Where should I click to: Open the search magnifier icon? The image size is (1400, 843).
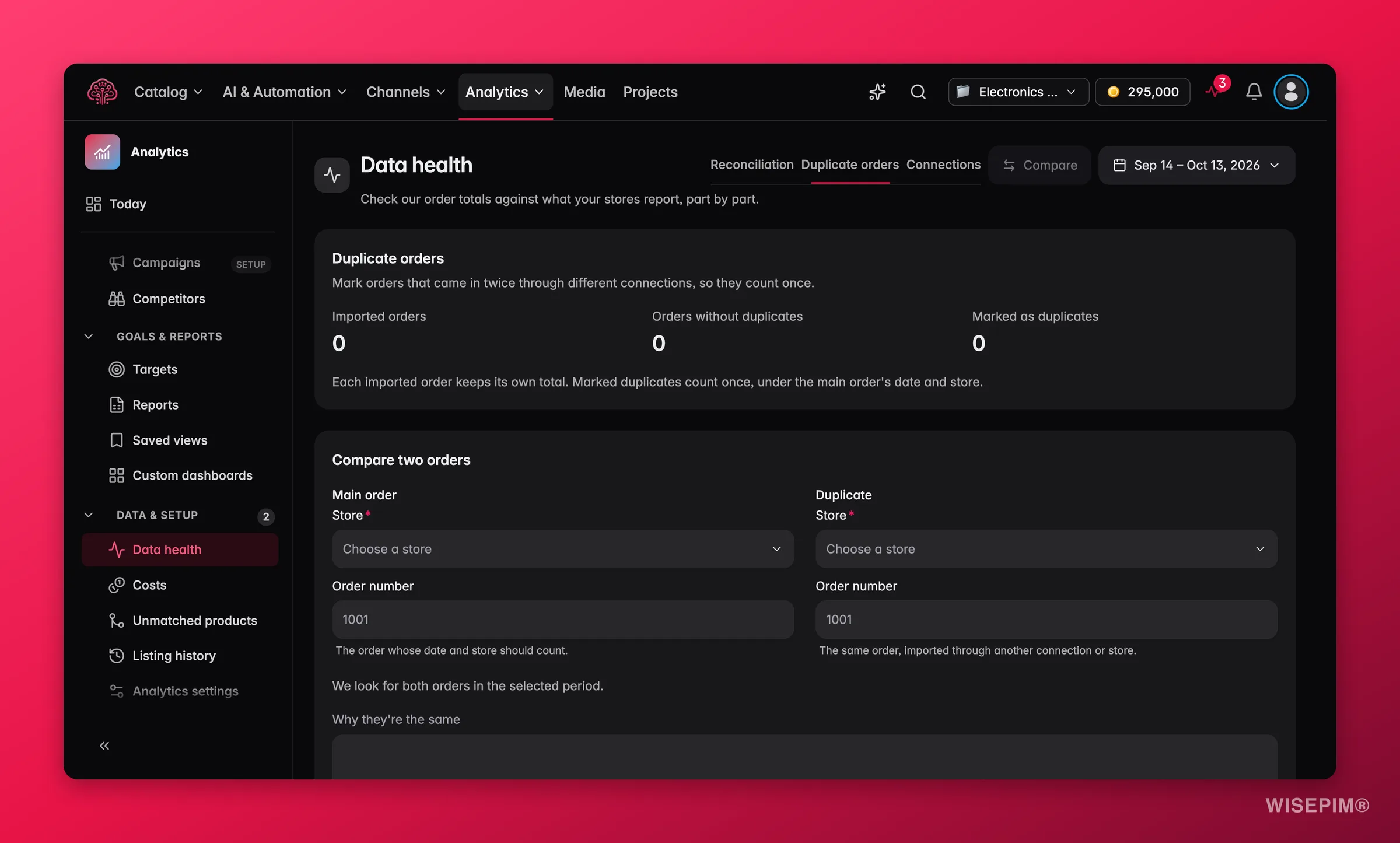point(918,92)
